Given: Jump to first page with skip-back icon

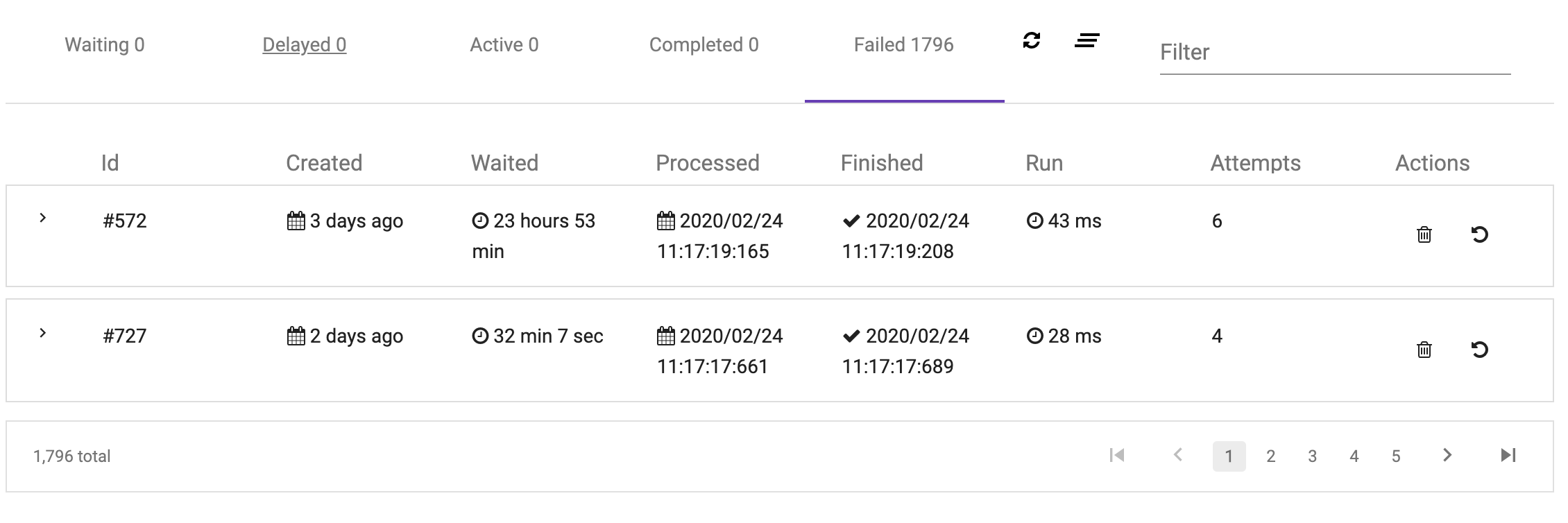Looking at the screenshot, I should pyautogui.click(x=1118, y=456).
